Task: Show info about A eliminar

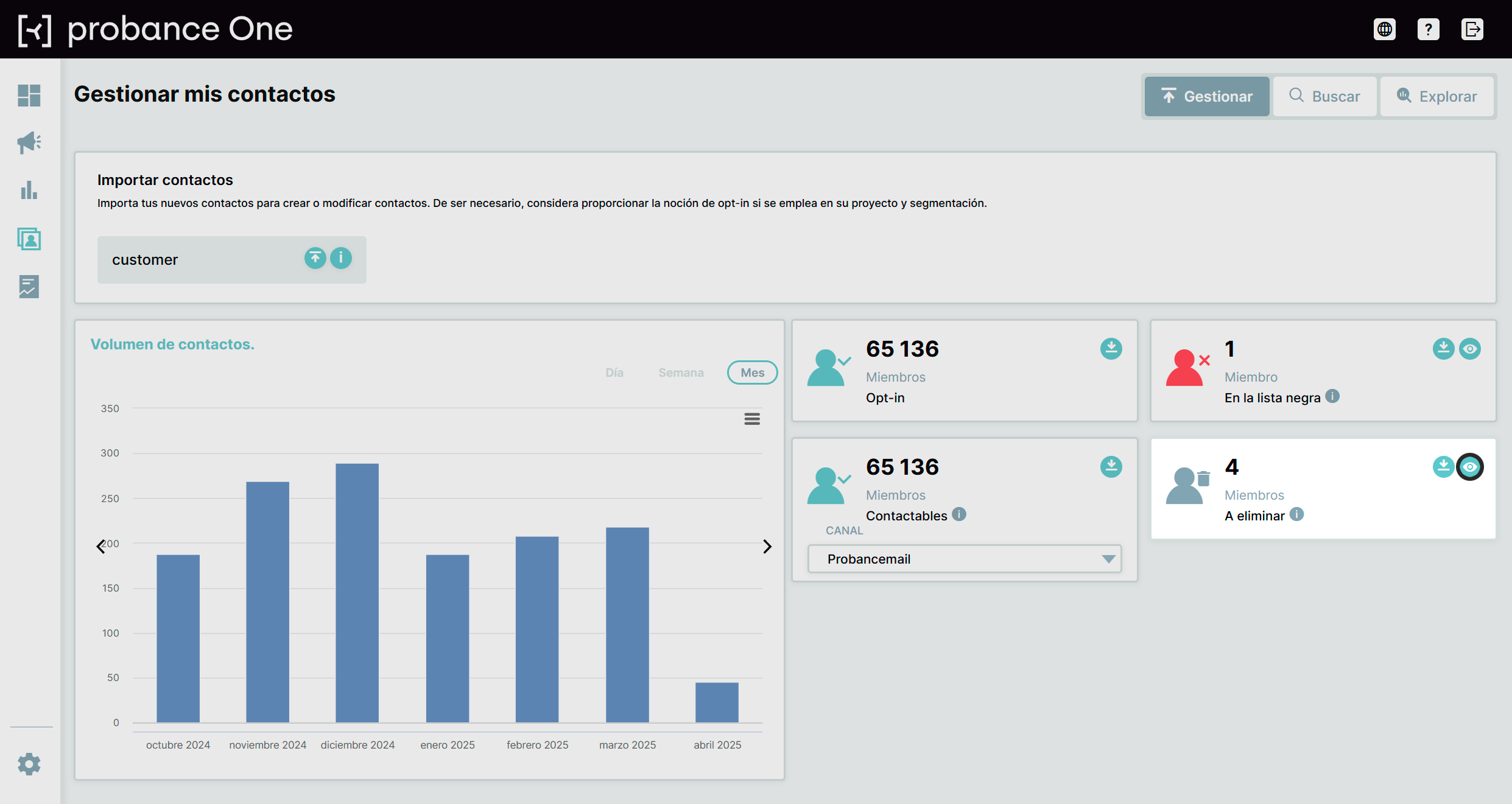Action: [x=1297, y=514]
